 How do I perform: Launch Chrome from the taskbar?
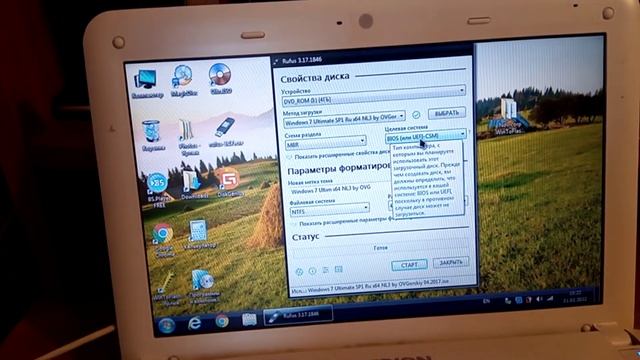coord(222,321)
